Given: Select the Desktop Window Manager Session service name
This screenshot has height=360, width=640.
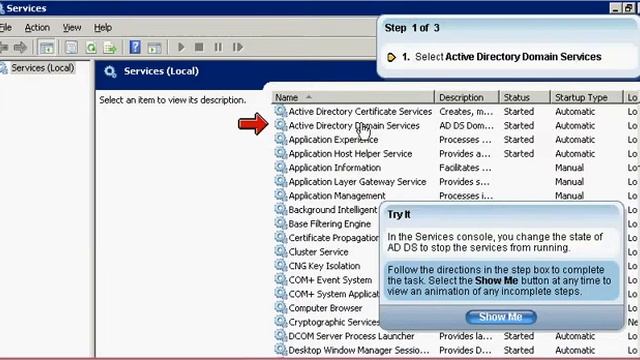Looking at the screenshot, I should click(x=359, y=350).
